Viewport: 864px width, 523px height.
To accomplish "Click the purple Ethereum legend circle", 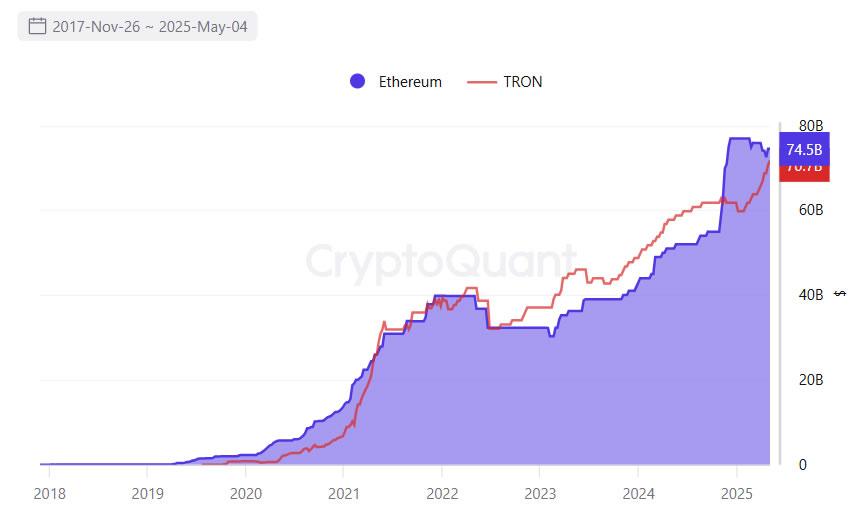I will coord(358,82).
